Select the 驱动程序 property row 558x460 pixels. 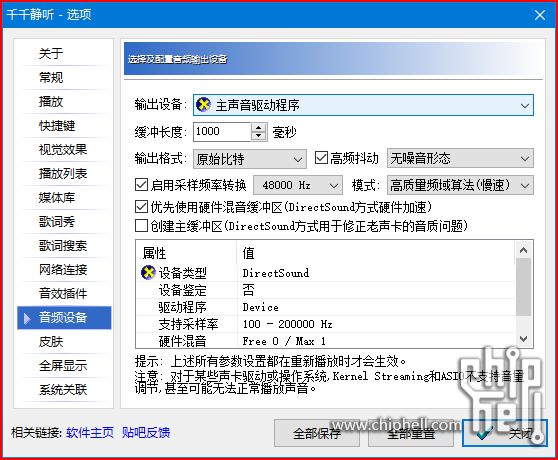(x=326, y=307)
